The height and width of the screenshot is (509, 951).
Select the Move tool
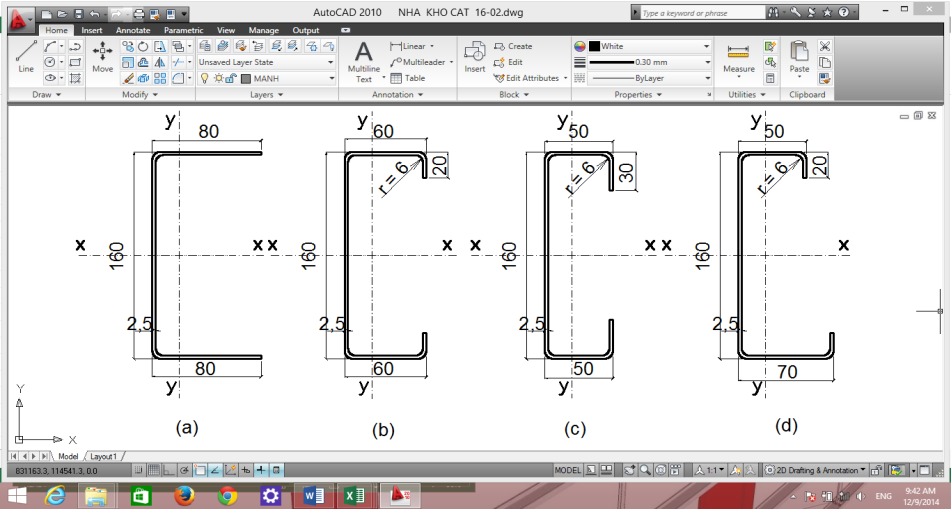tap(102, 57)
